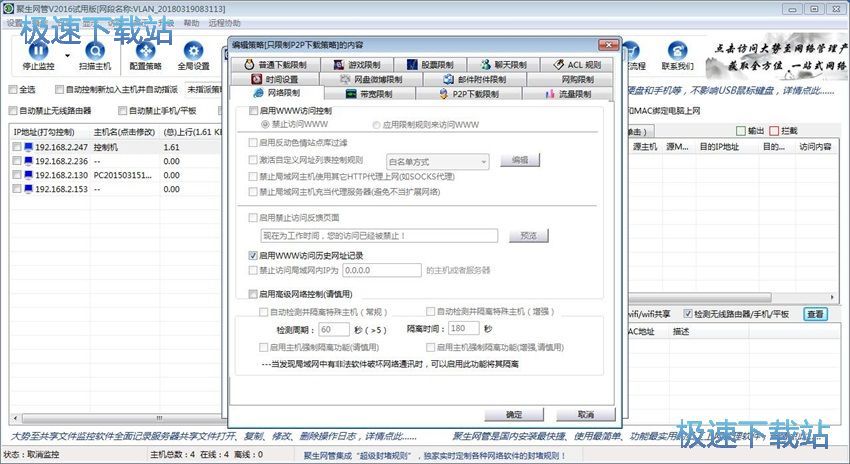Click computer icon of host 192.168.2.247
This screenshot has height=464, width=850.
pos(29,147)
